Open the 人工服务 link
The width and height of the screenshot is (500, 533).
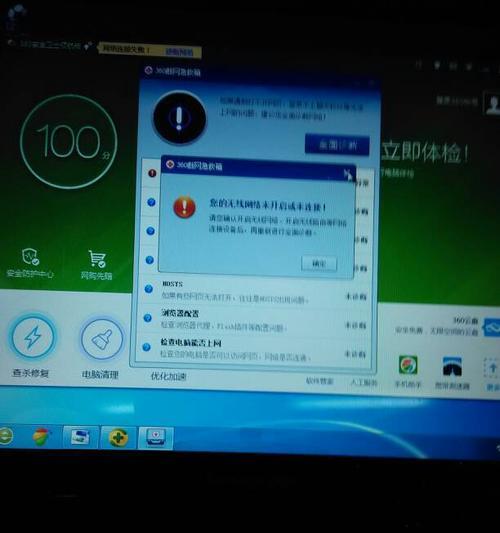pyautogui.click(x=364, y=382)
